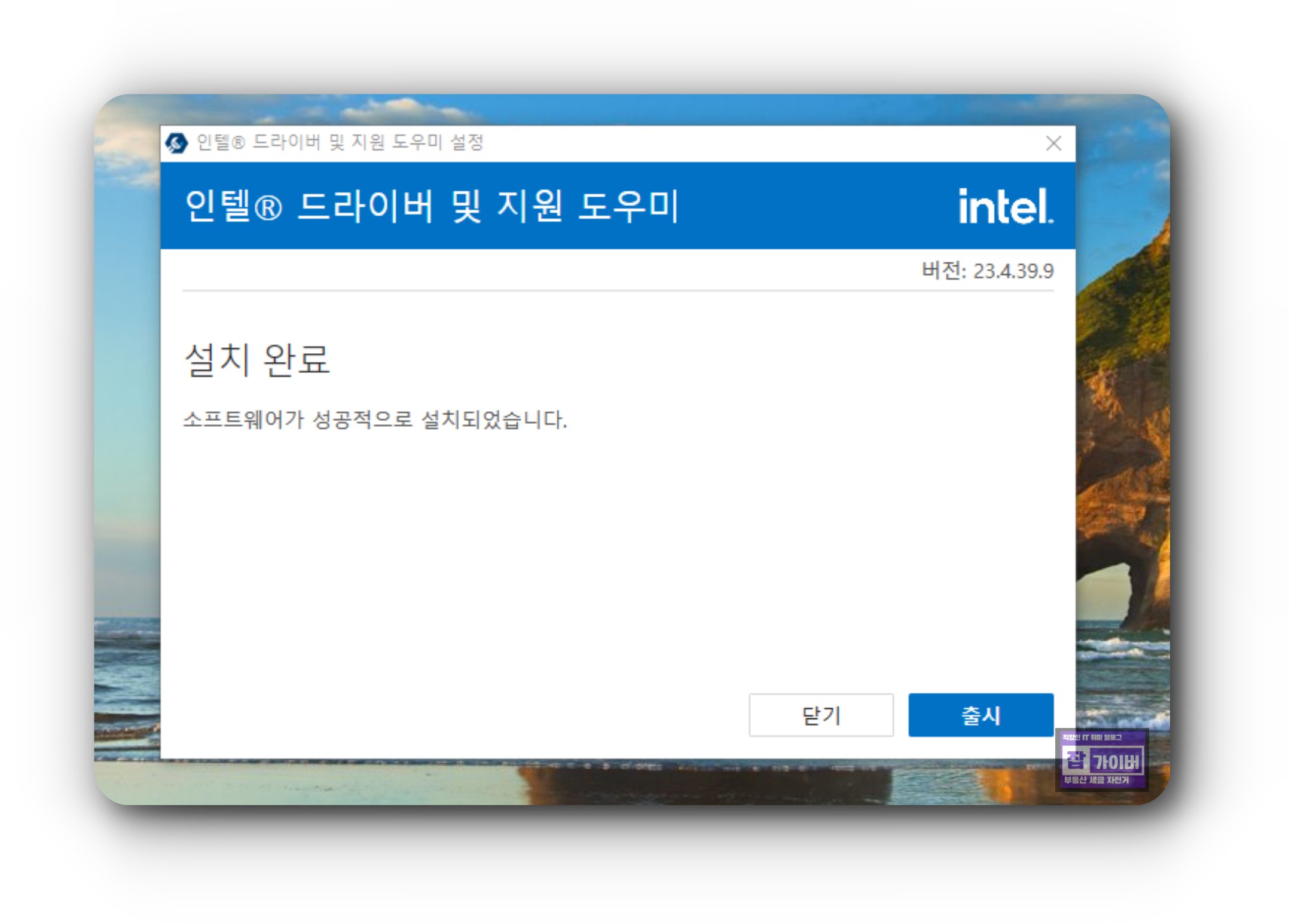
Task: Click the white intel logo in the header
Action: [x=1005, y=207]
